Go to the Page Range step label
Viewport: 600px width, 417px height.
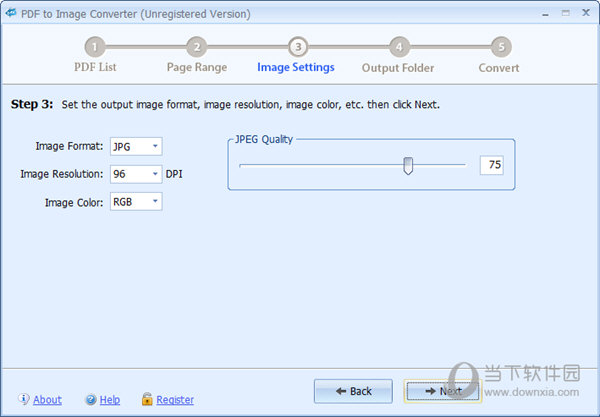196,68
